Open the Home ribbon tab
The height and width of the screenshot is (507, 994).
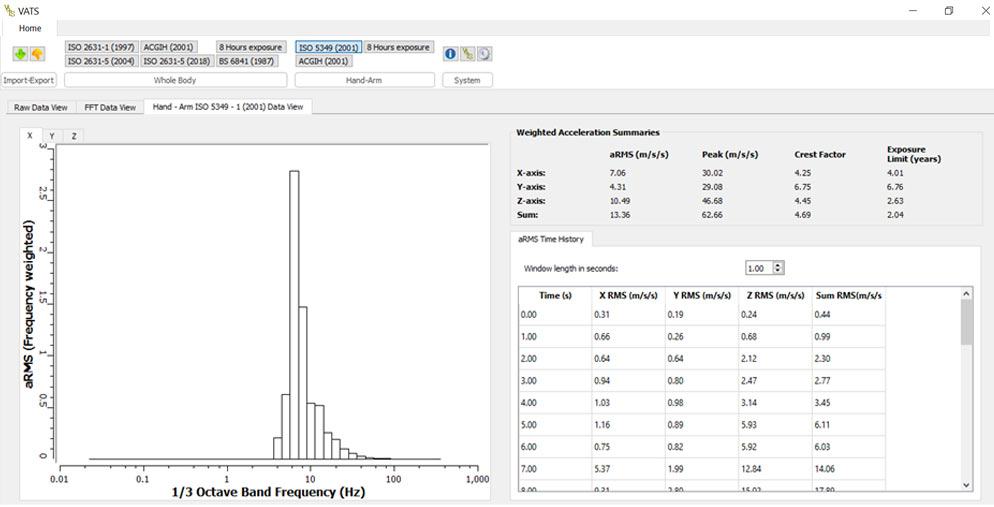pyautogui.click(x=30, y=28)
